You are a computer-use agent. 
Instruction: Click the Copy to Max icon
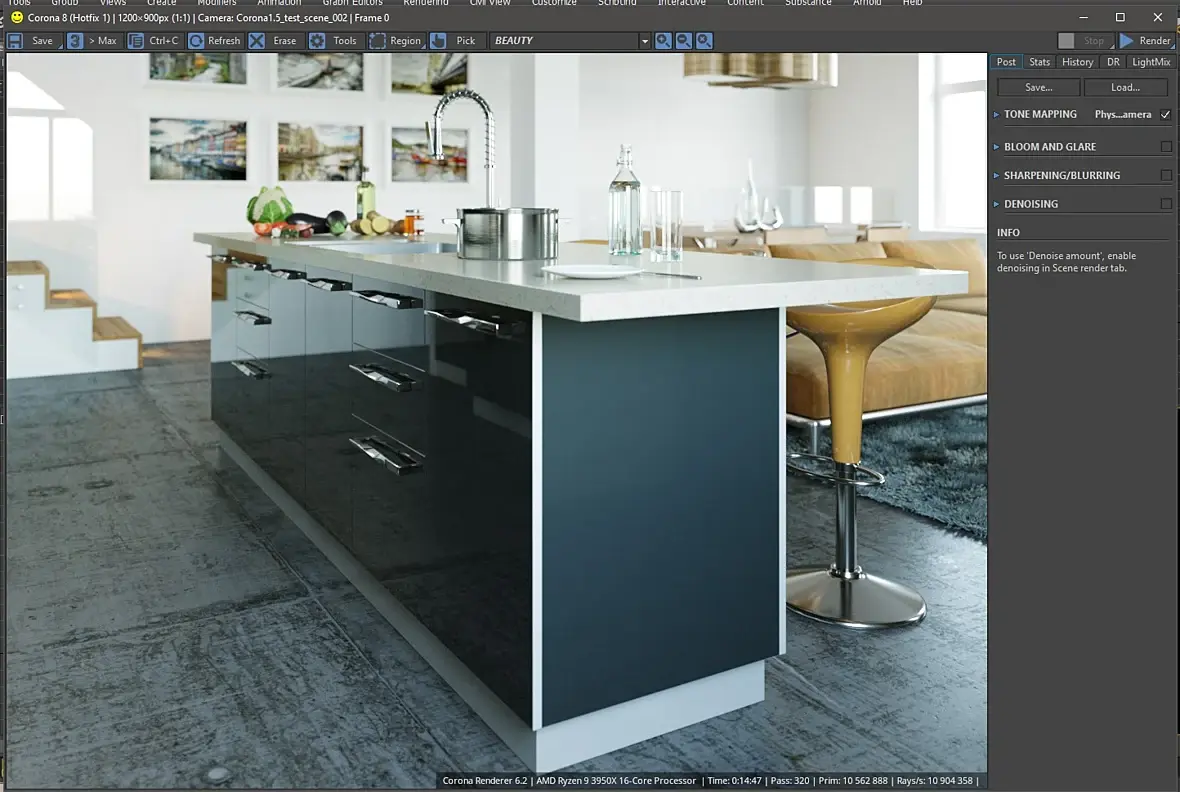(75, 41)
